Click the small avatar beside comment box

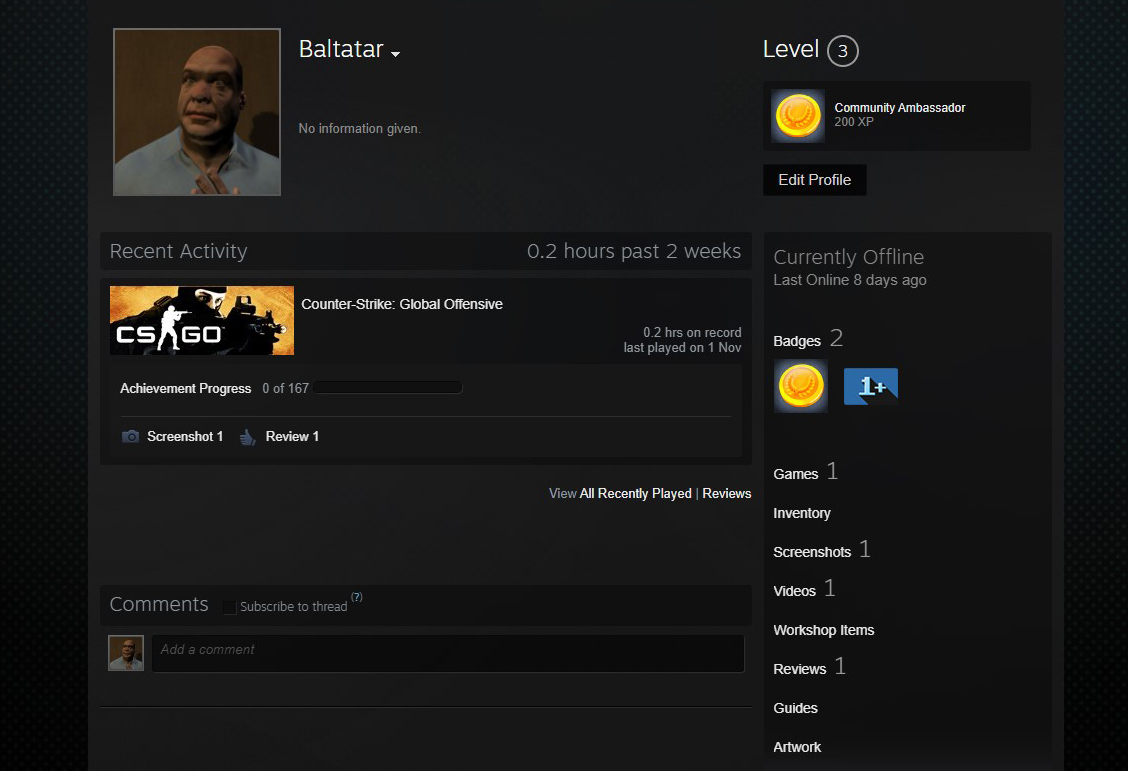pyautogui.click(x=126, y=653)
